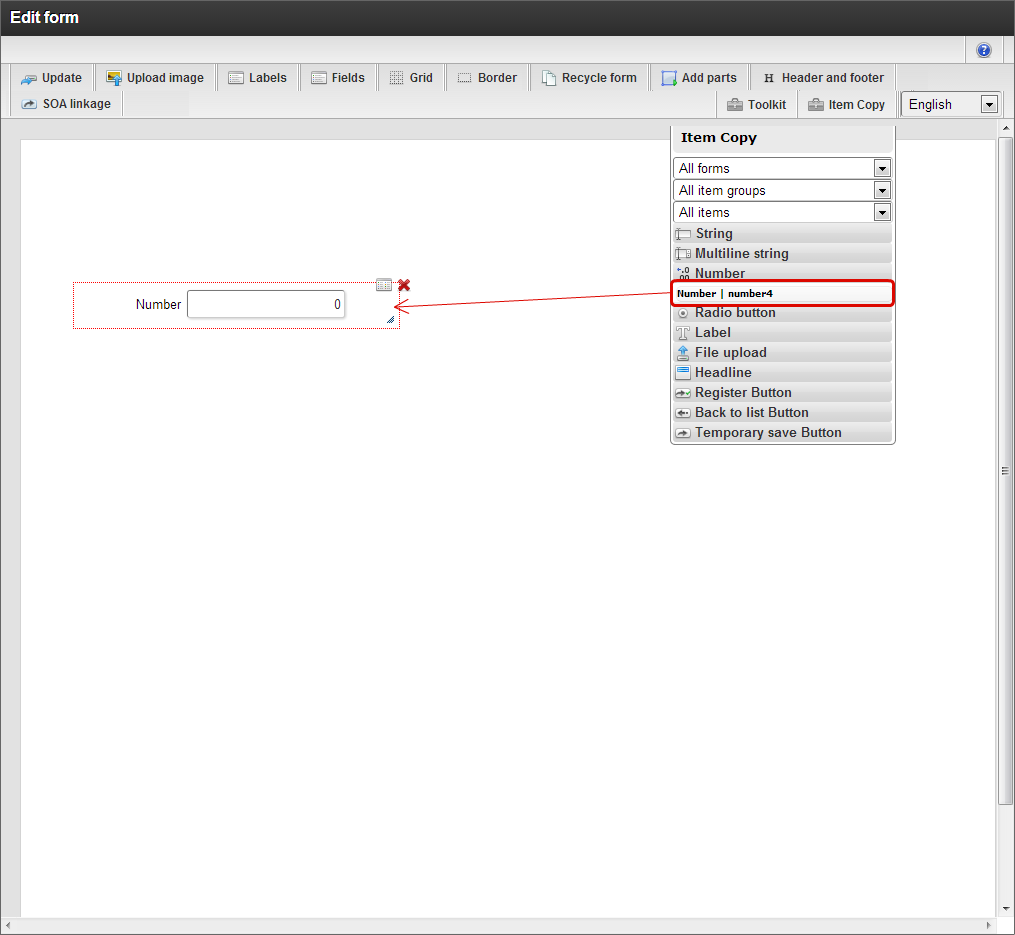This screenshot has width=1015, height=935.
Task: Select File upload item type
Action: tap(782, 353)
